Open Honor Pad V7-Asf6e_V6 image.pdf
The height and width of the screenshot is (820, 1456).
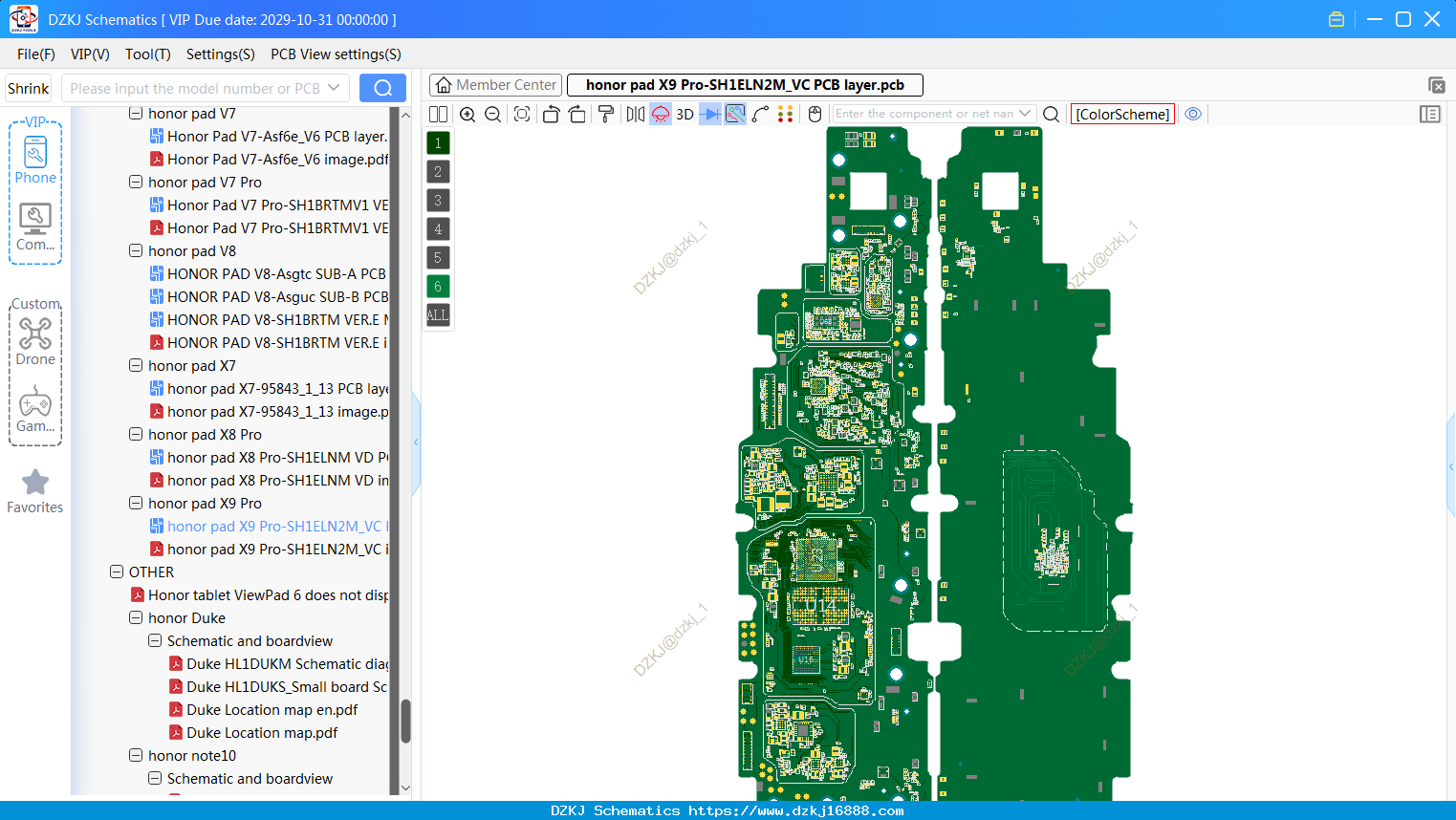point(269,159)
